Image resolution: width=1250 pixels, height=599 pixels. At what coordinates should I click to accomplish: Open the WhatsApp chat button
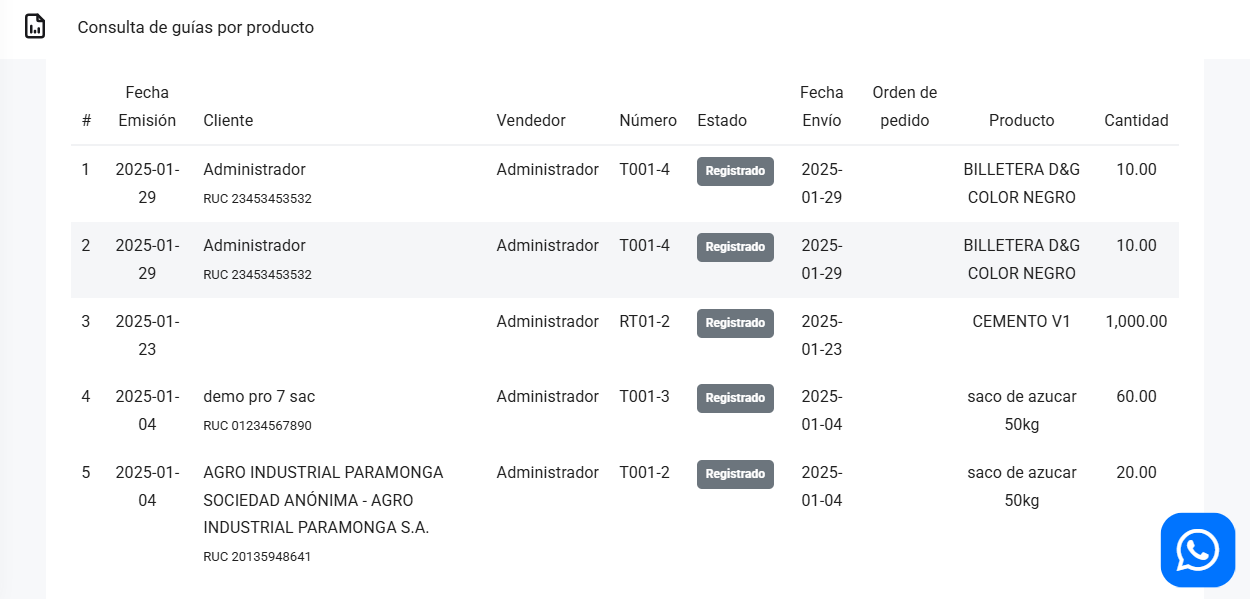pos(1197,550)
